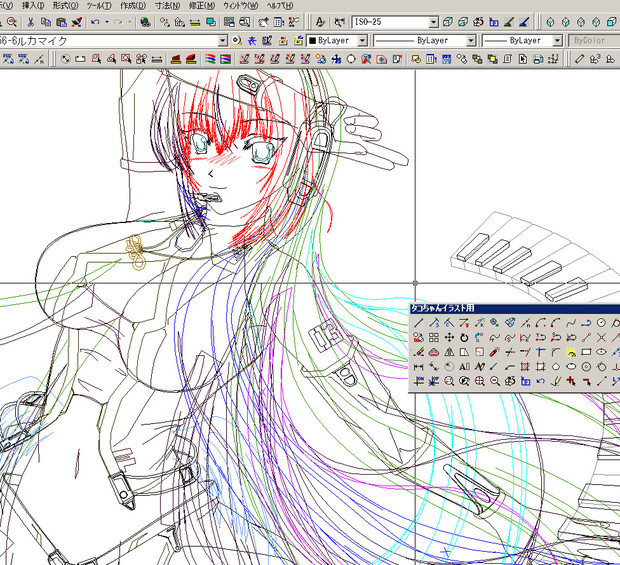Select the Explode yellow burst icon

point(571,352)
